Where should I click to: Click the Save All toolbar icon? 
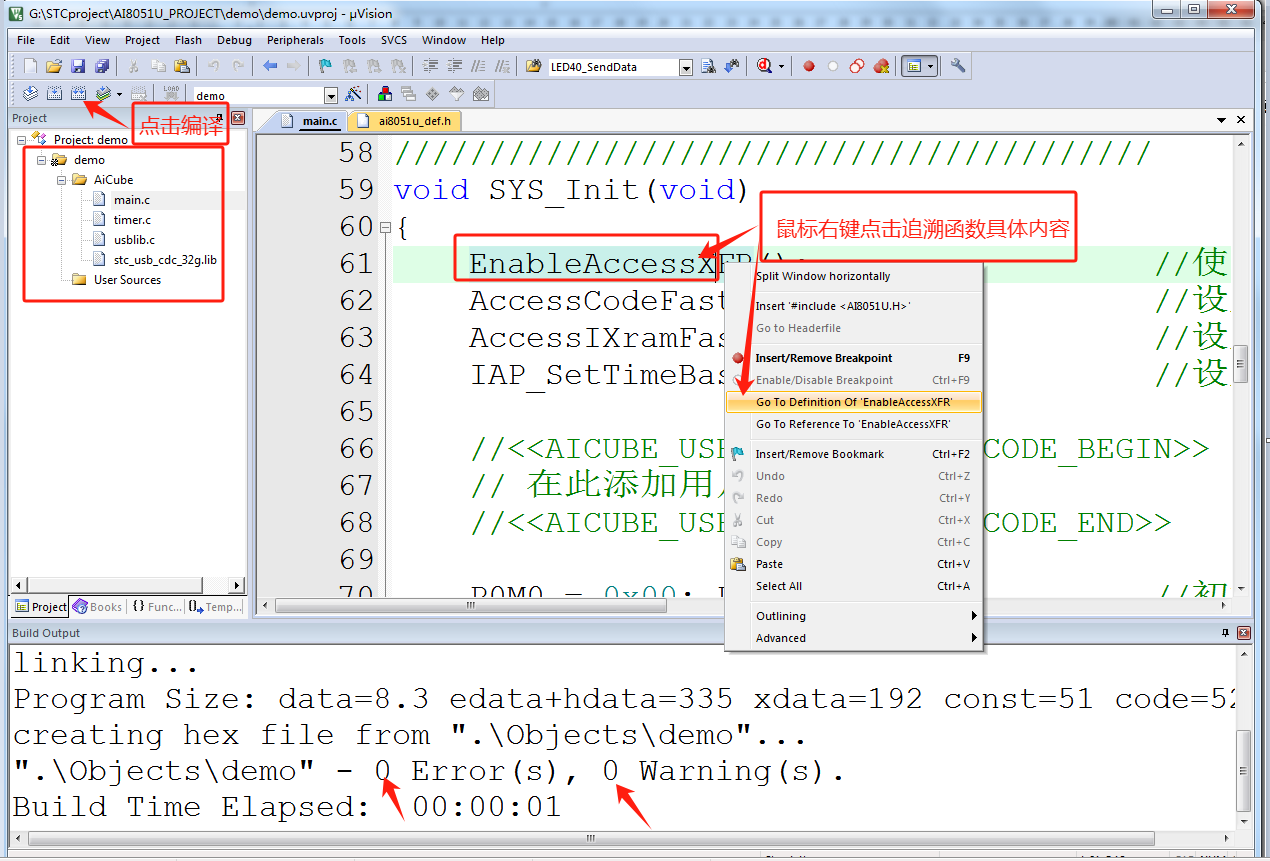coord(102,66)
